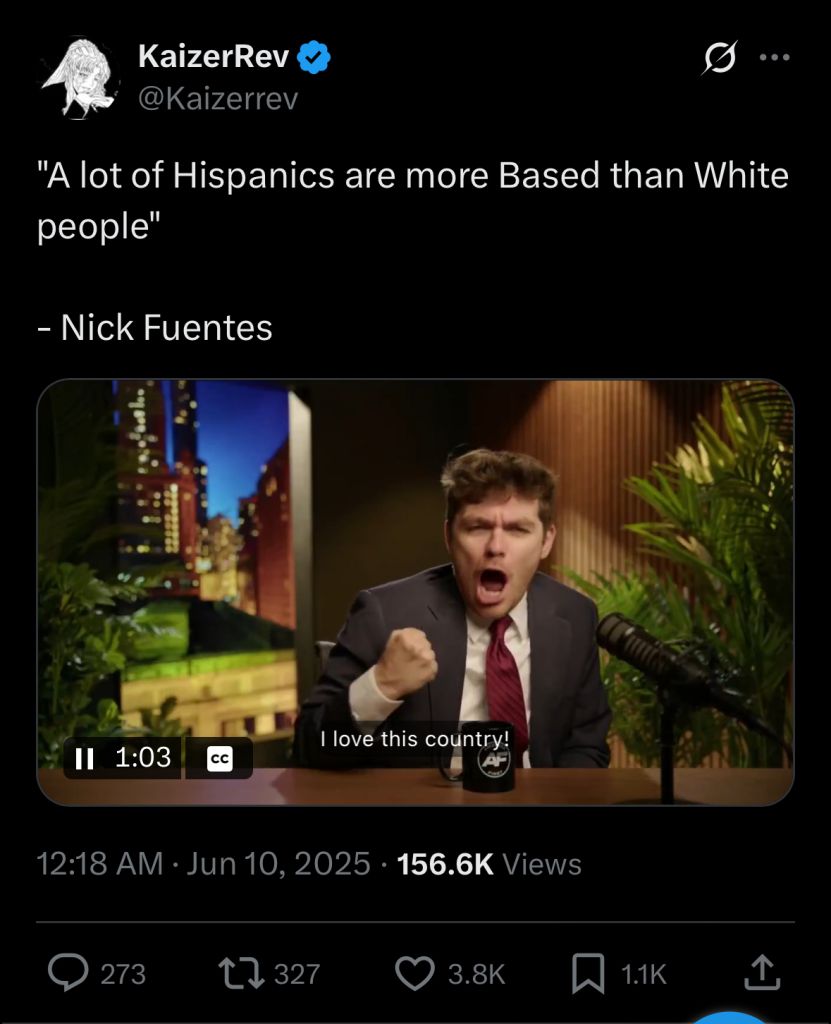The width and height of the screenshot is (831, 1024).
Task: Open the @Kaizerrev handle link
Action: coord(218,99)
